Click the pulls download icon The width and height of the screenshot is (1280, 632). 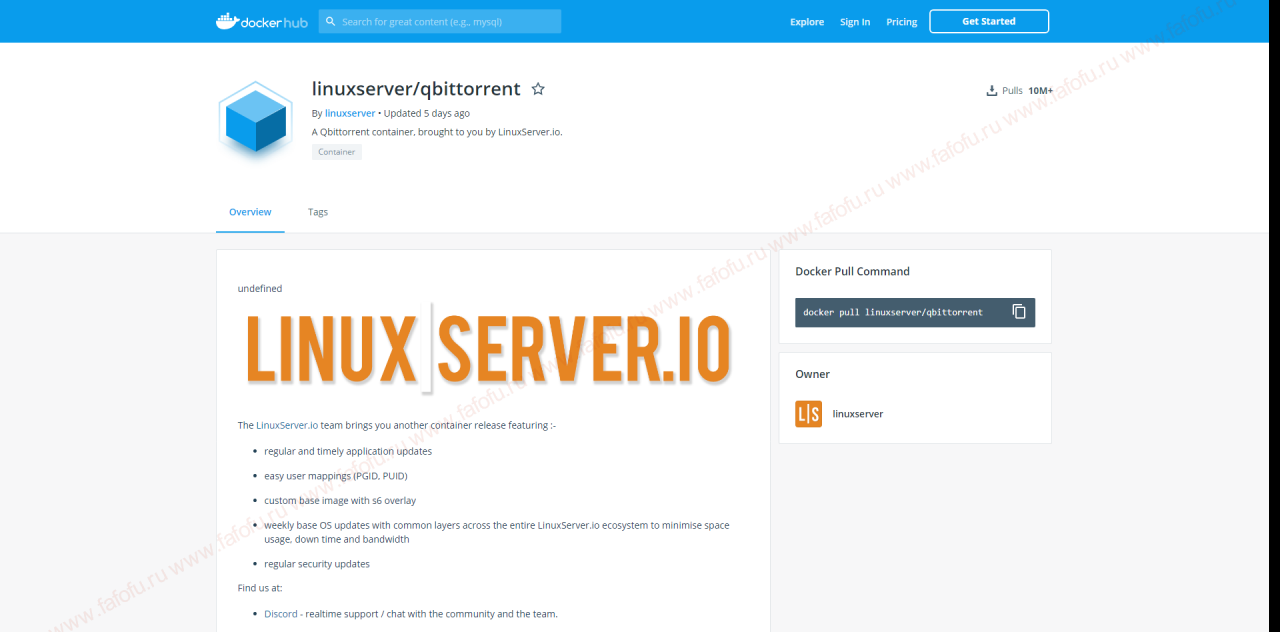pyautogui.click(x=992, y=90)
